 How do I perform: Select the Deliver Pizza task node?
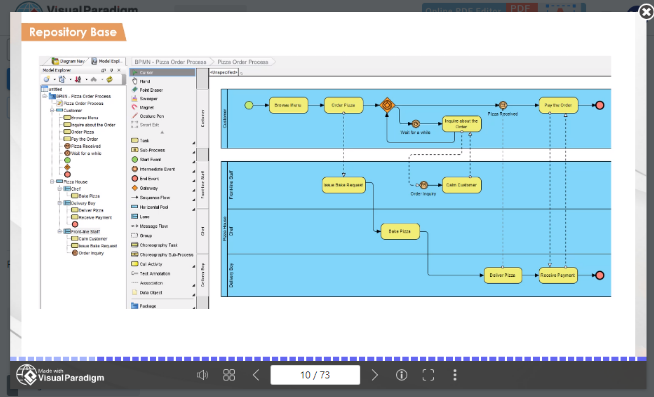coord(503,275)
